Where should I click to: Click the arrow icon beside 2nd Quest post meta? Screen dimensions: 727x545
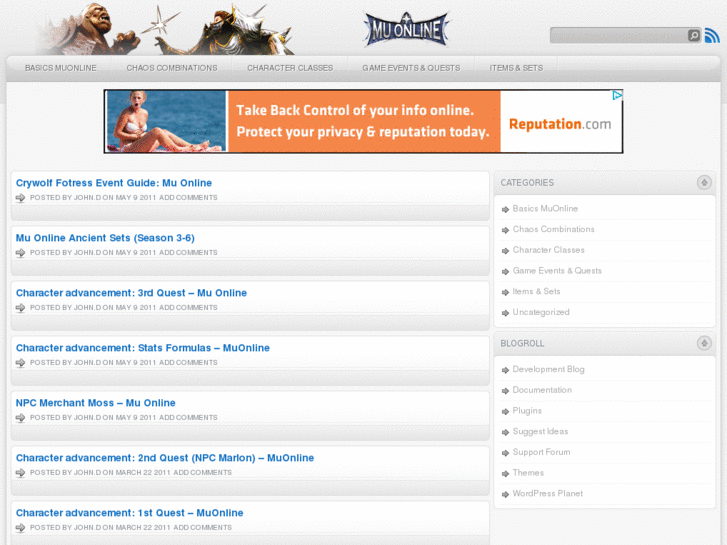click(20, 473)
